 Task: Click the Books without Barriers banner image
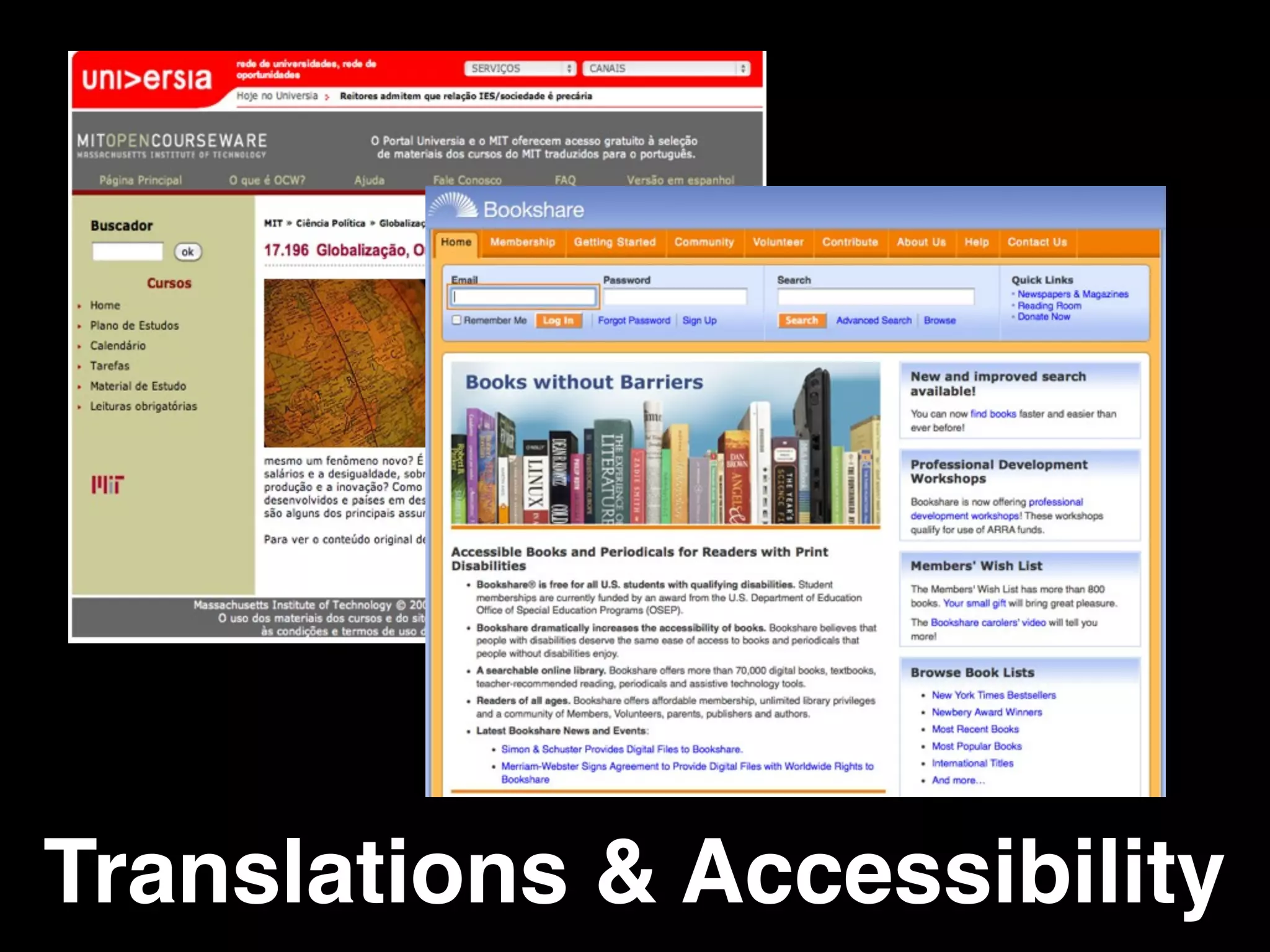[665, 444]
